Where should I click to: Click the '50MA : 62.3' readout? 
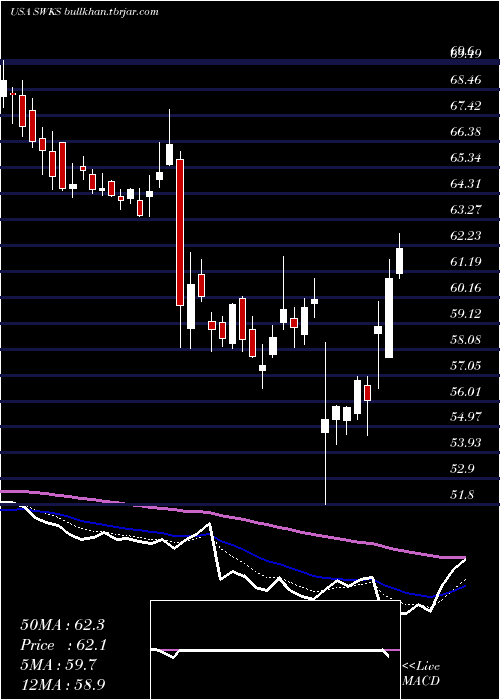coord(62,625)
